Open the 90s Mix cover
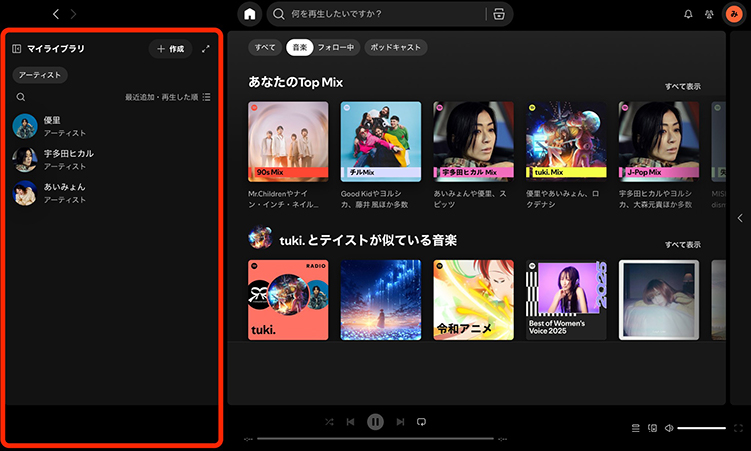The width and height of the screenshot is (751, 451). point(288,142)
